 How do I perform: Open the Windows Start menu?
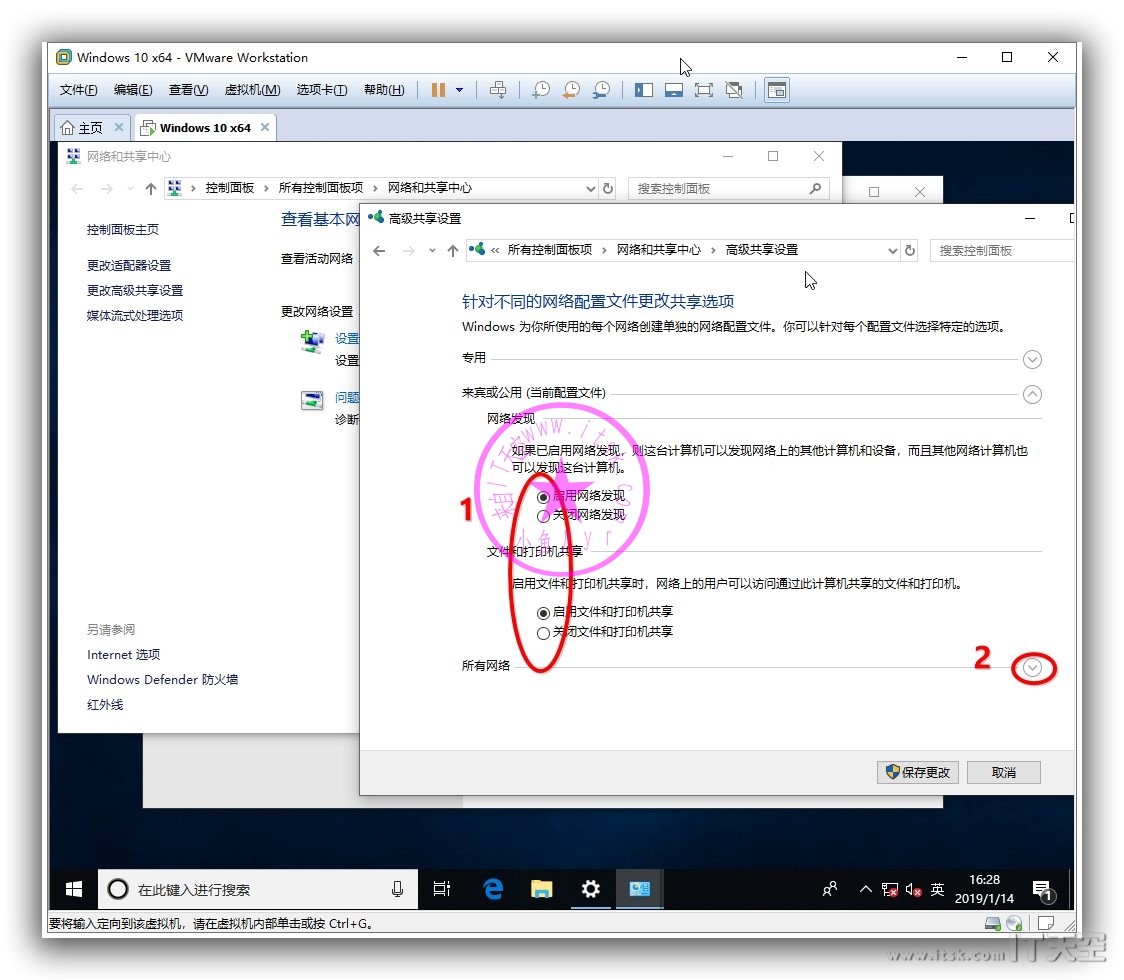73,890
